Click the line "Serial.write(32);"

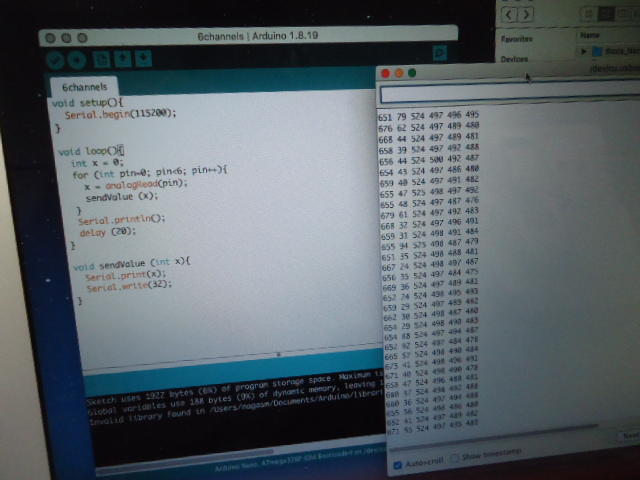129,286
